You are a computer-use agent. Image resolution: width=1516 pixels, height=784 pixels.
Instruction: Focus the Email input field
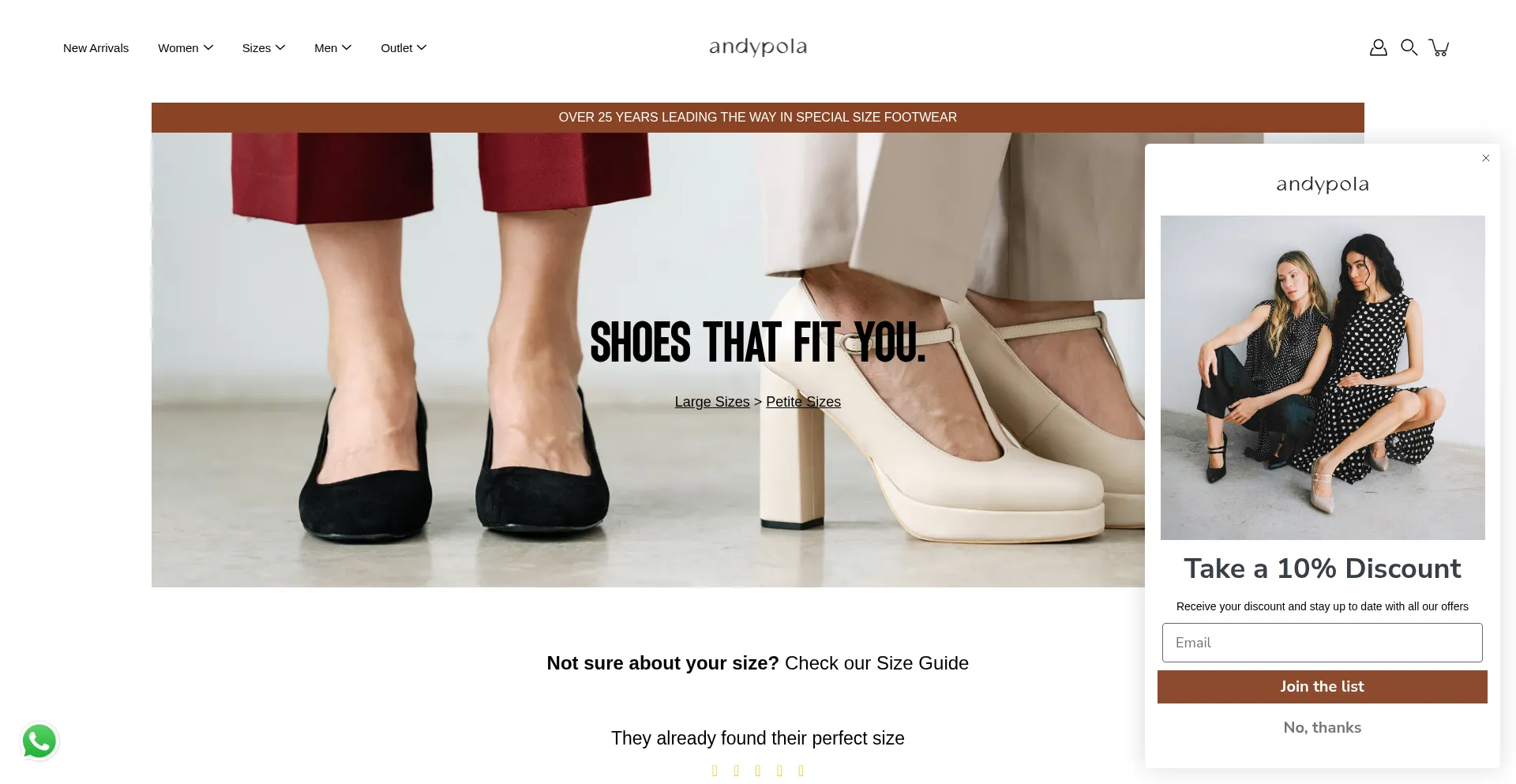pos(1323,643)
